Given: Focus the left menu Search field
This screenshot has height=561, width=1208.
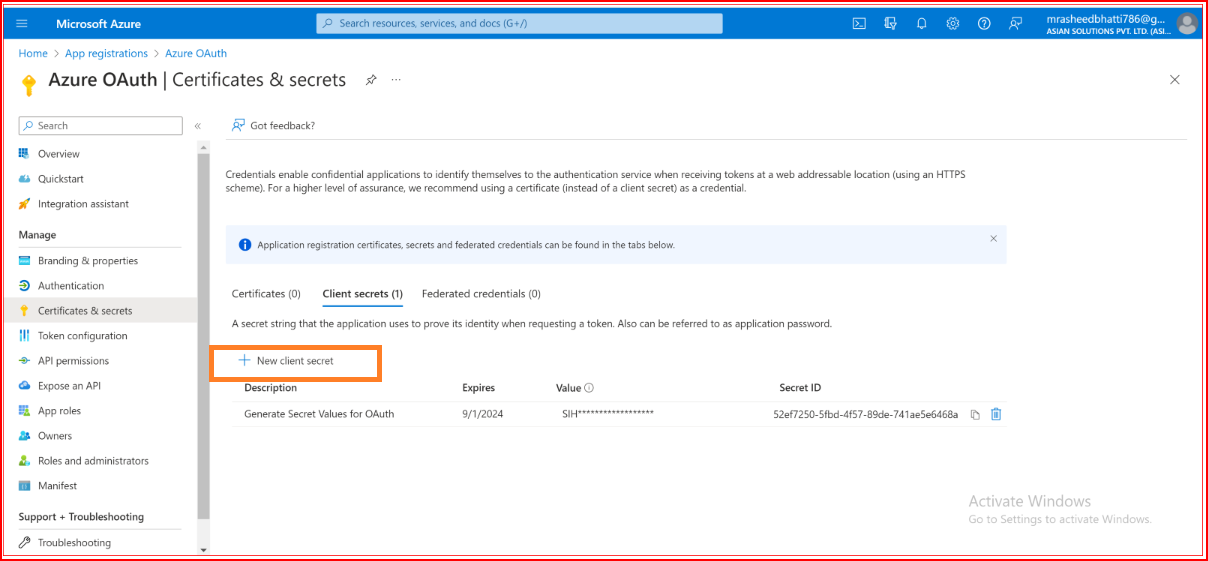Looking at the screenshot, I should (100, 126).
